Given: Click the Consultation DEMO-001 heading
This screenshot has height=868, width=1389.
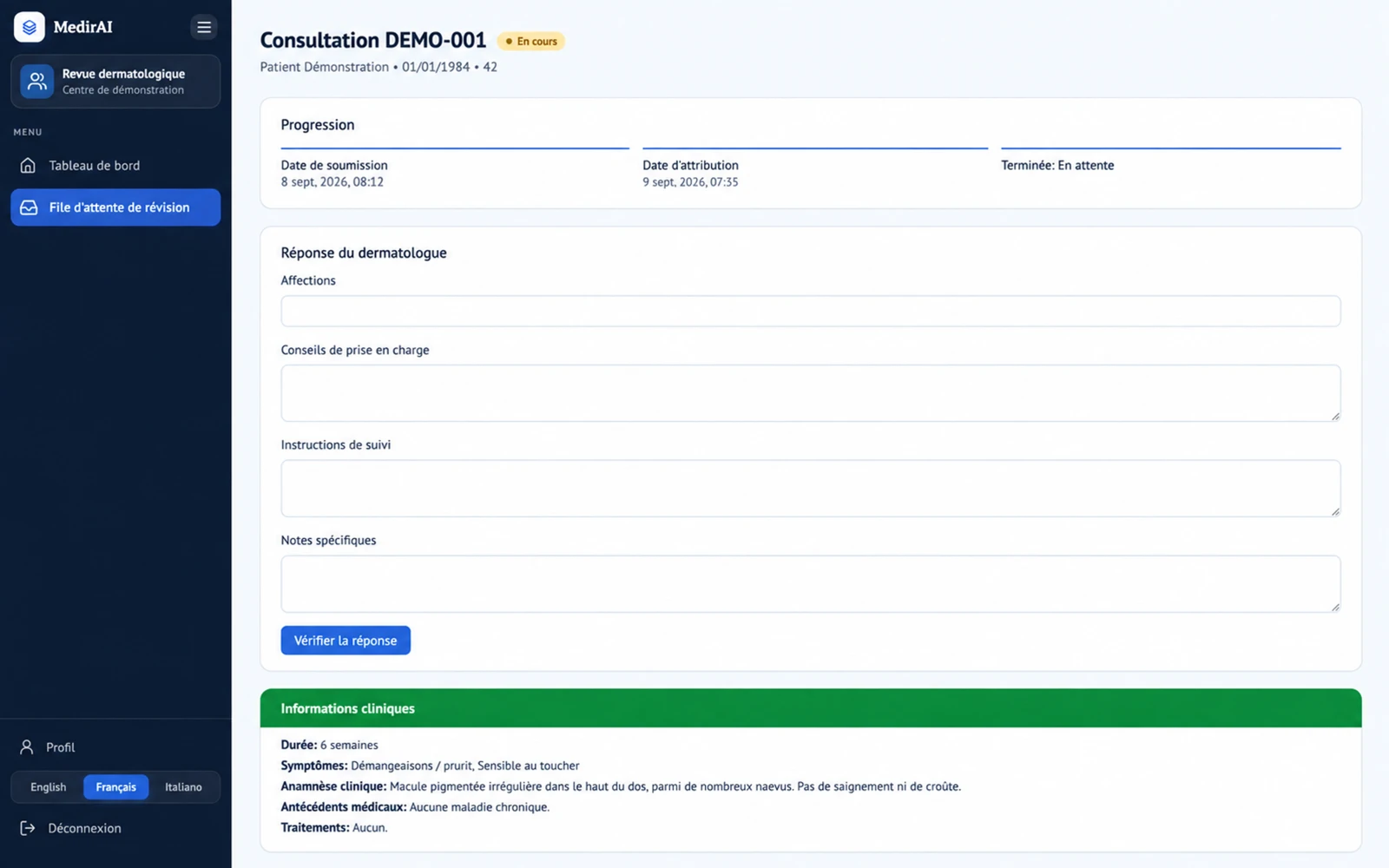Looking at the screenshot, I should 373,41.
